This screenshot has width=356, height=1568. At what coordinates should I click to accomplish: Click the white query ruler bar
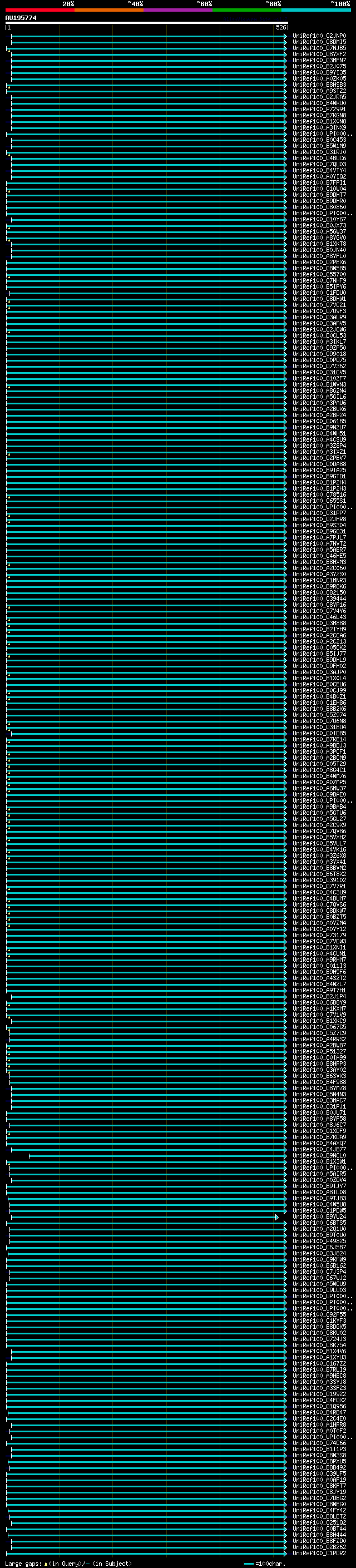tap(147, 22)
